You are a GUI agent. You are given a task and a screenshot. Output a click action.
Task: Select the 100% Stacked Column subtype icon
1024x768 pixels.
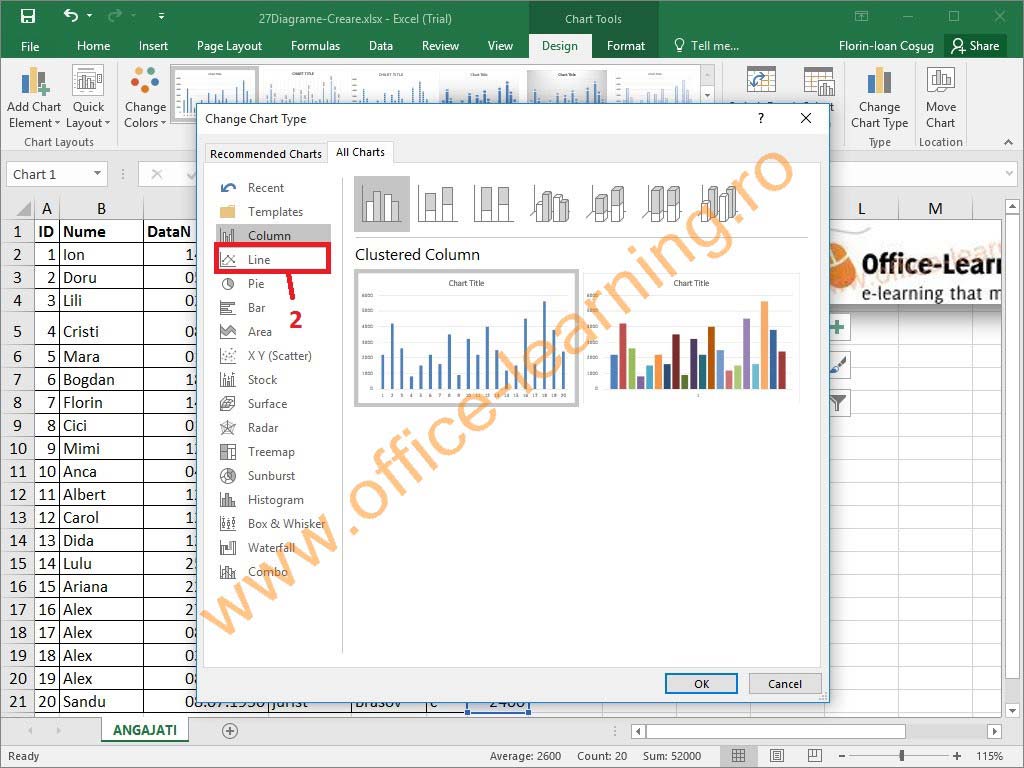point(493,204)
